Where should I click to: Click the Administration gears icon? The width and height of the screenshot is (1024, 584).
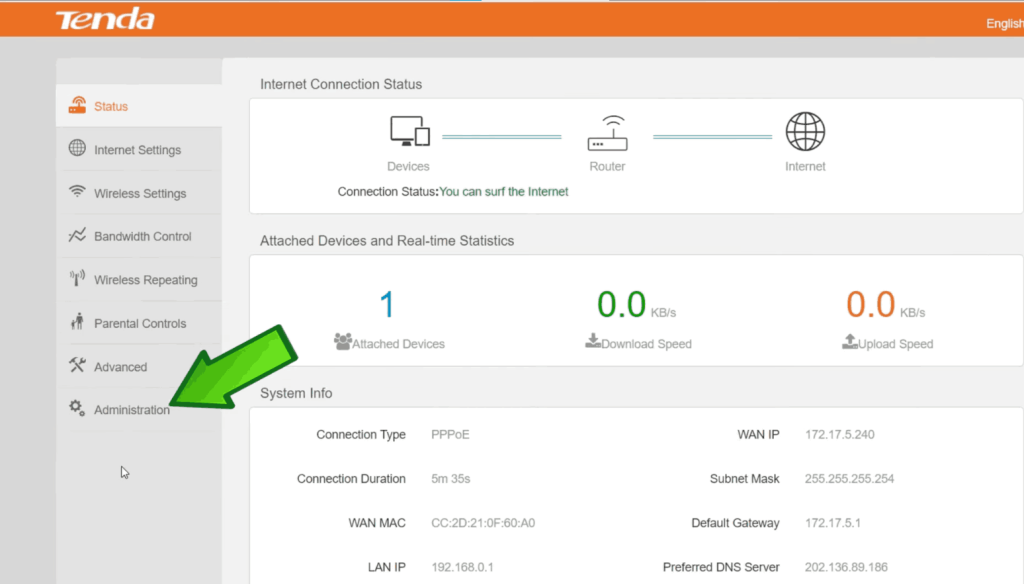(x=77, y=408)
